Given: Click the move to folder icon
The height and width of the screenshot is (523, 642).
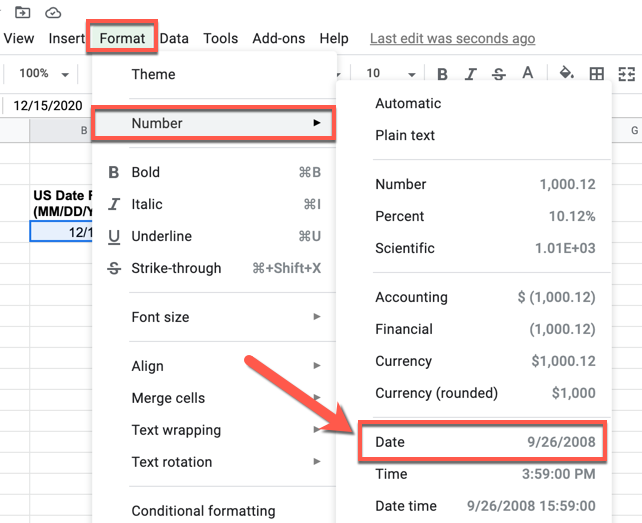Looking at the screenshot, I should [23, 12].
